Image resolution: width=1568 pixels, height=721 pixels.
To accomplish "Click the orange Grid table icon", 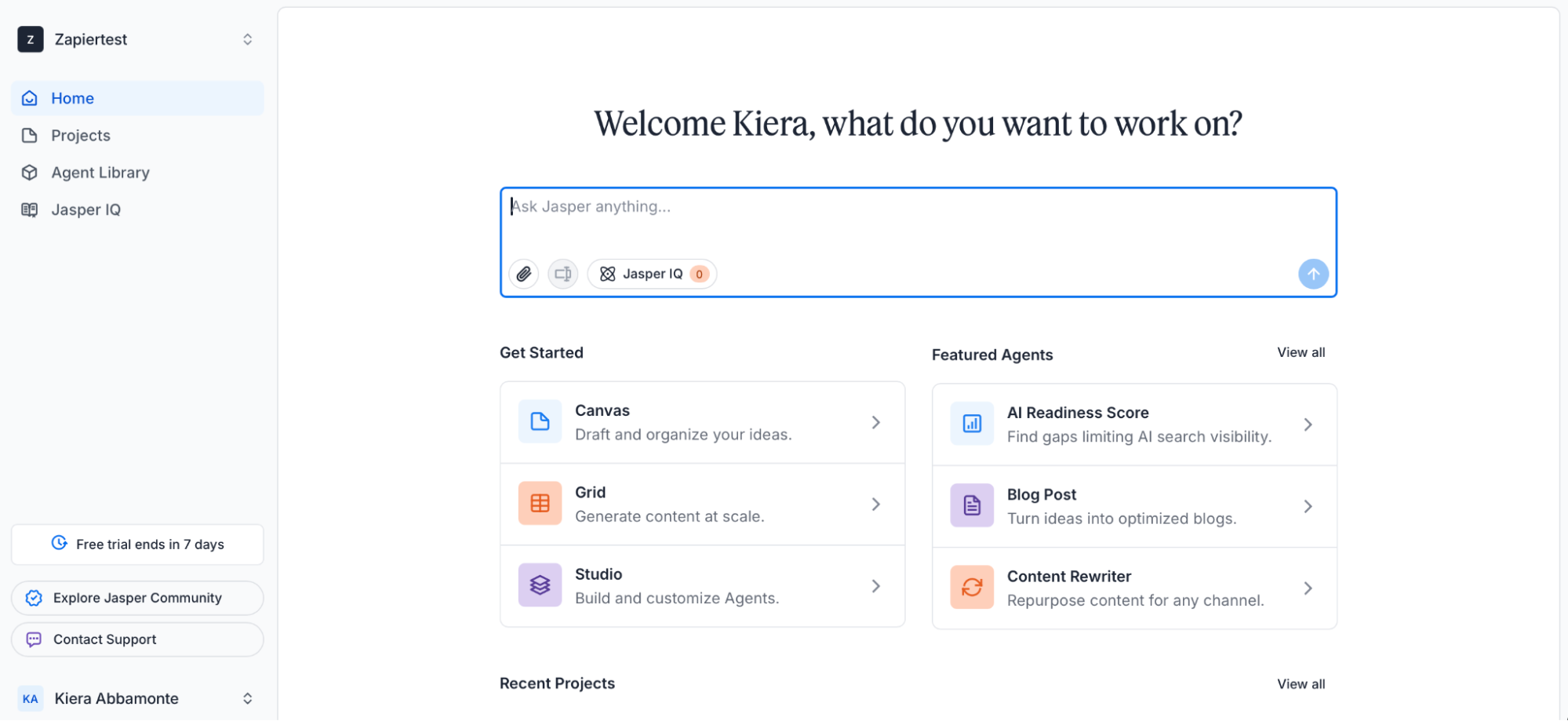I will [x=540, y=503].
